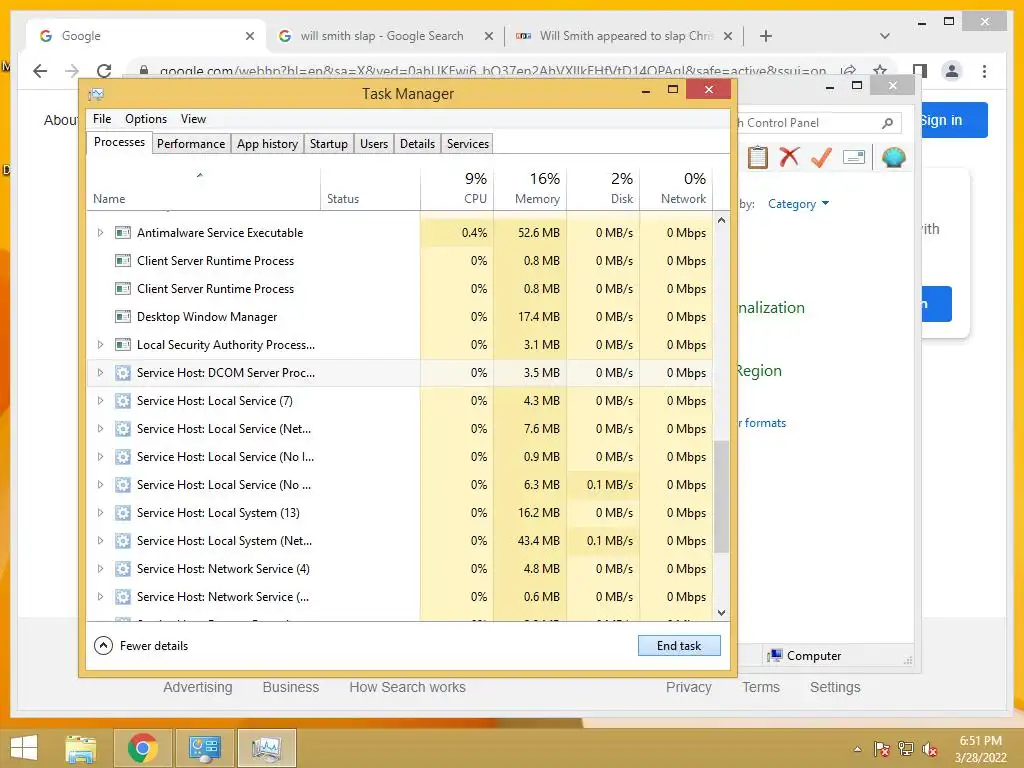Open the Chrome profile avatar menu

pyautogui.click(x=952, y=71)
